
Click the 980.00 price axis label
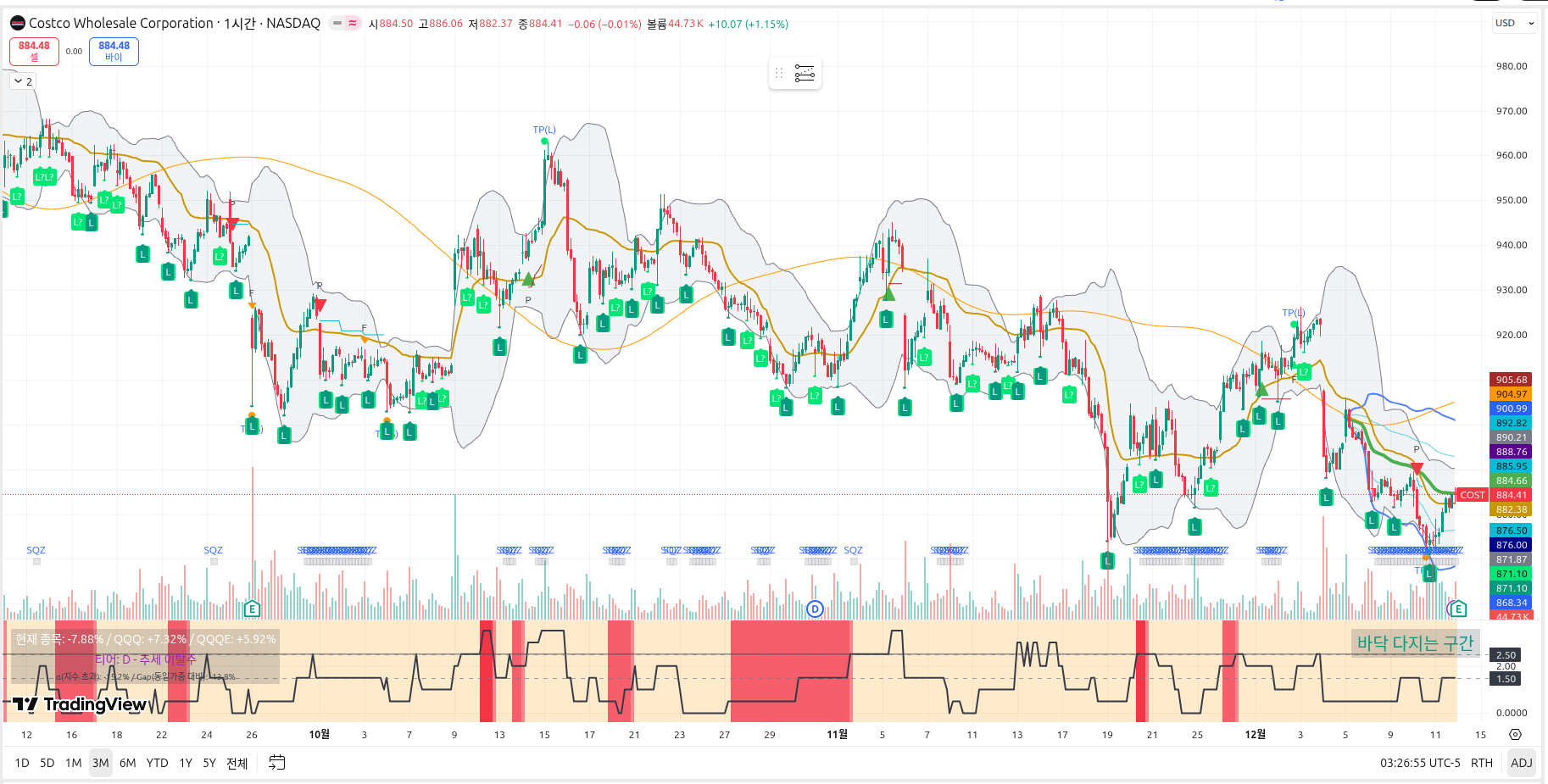[1511, 66]
